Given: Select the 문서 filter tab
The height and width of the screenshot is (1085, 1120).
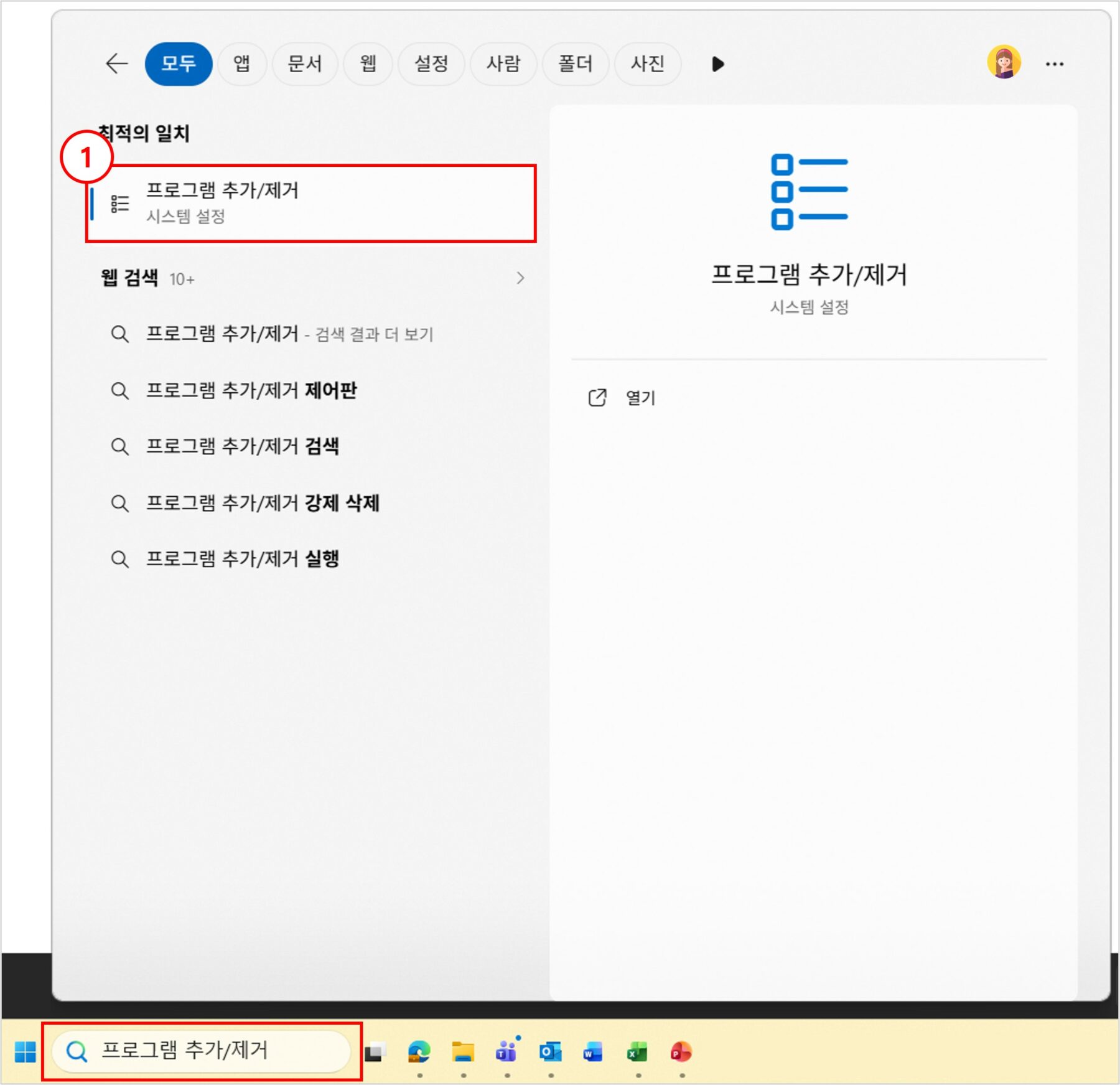Looking at the screenshot, I should pyautogui.click(x=305, y=63).
